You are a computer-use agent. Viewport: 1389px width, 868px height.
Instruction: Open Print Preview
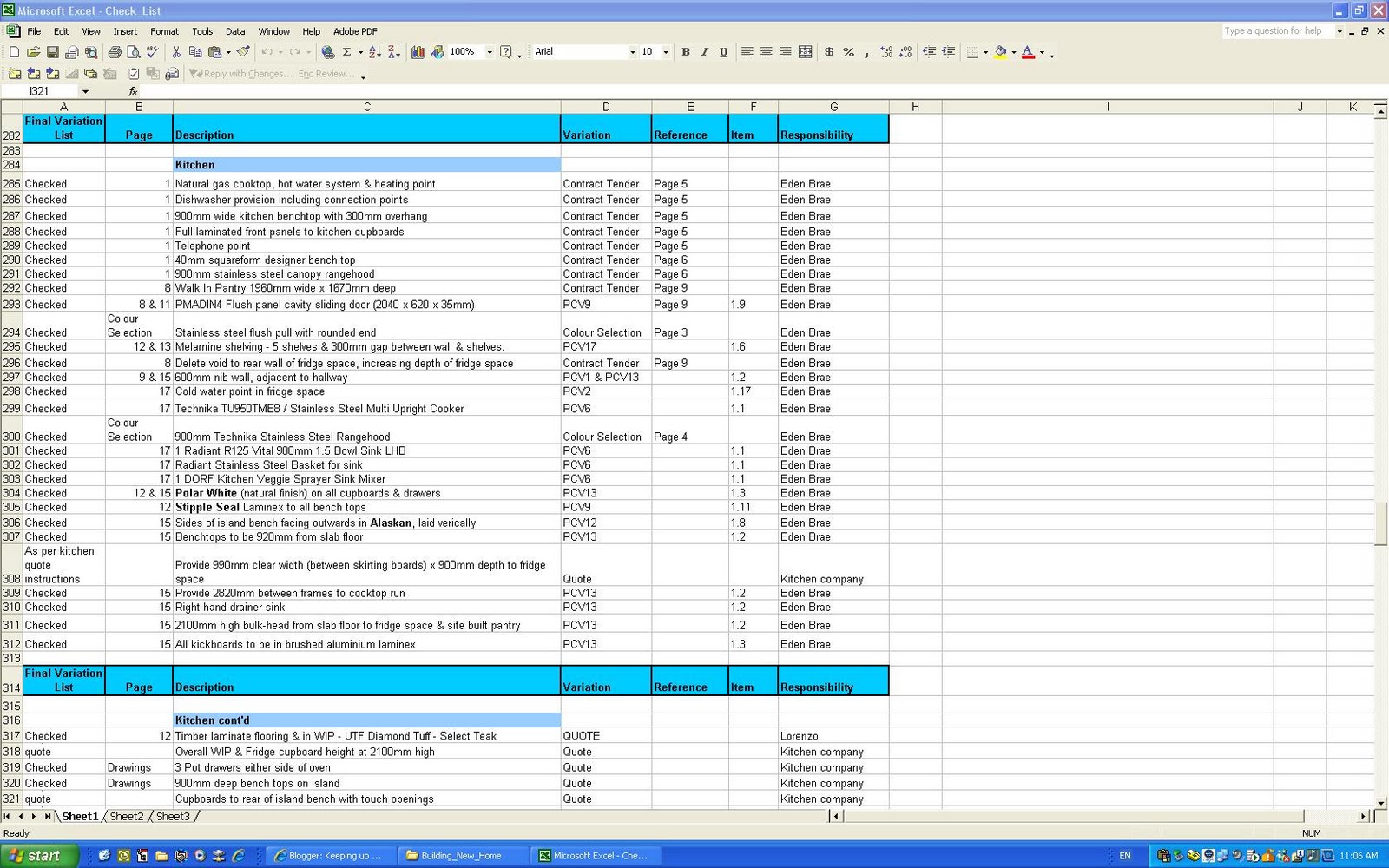coord(134,52)
